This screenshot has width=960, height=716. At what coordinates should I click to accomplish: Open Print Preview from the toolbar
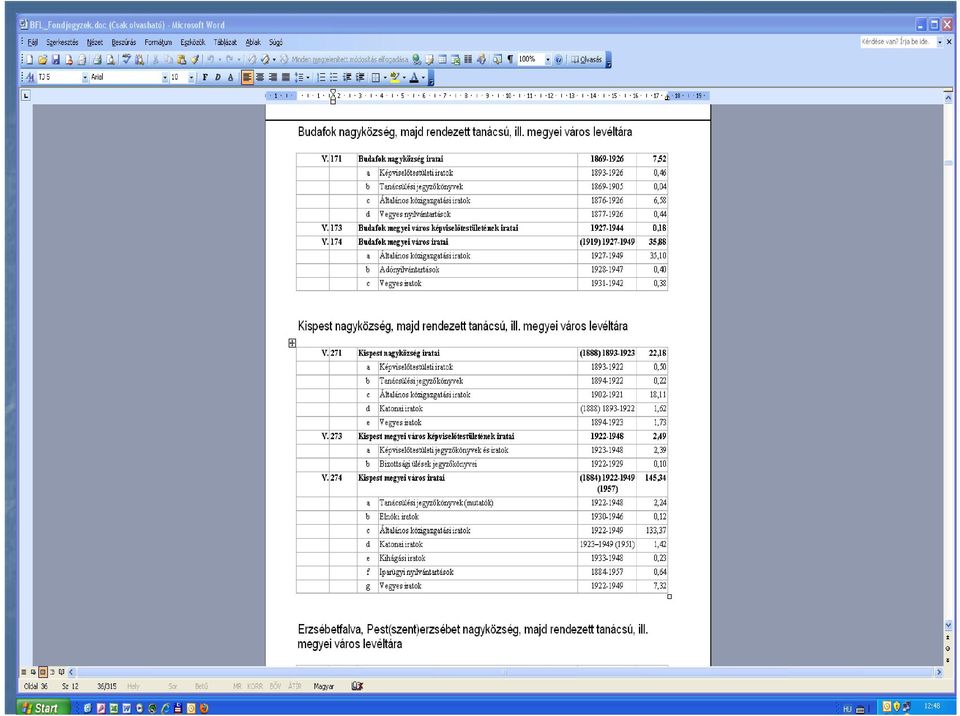tap(110, 59)
